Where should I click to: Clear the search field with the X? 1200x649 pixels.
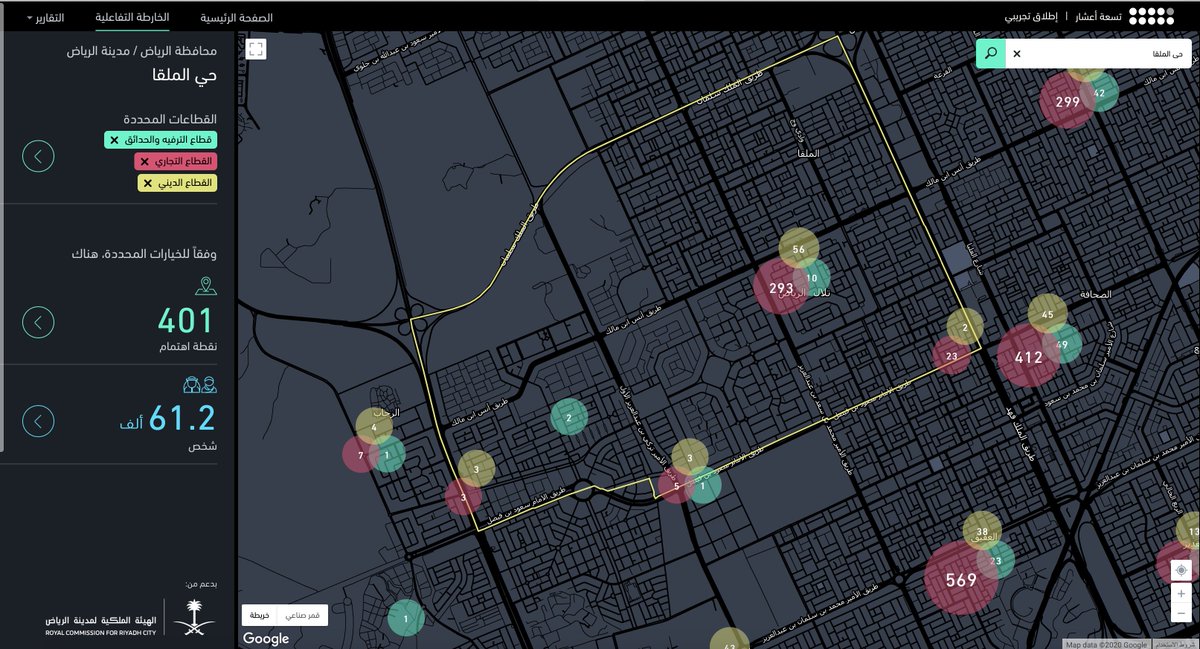pos(1017,53)
